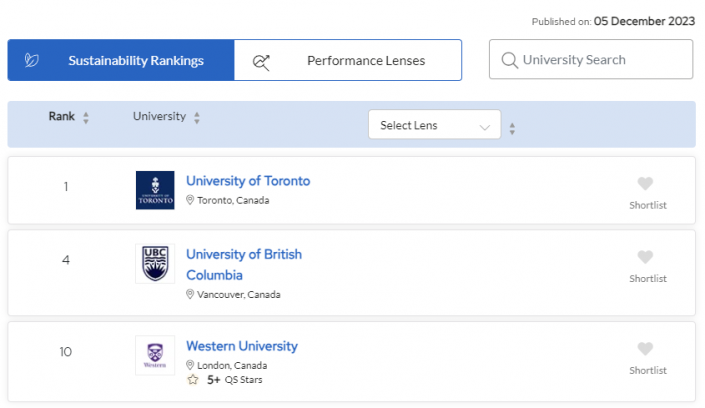The height and width of the screenshot is (408, 705).
Task: Click the Western University logo
Action: pyautogui.click(x=155, y=355)
